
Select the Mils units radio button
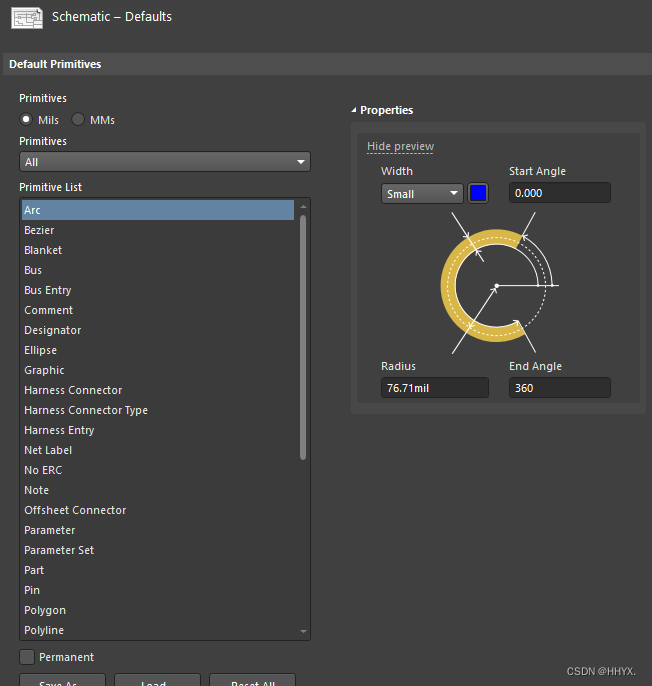coord(26,119)
